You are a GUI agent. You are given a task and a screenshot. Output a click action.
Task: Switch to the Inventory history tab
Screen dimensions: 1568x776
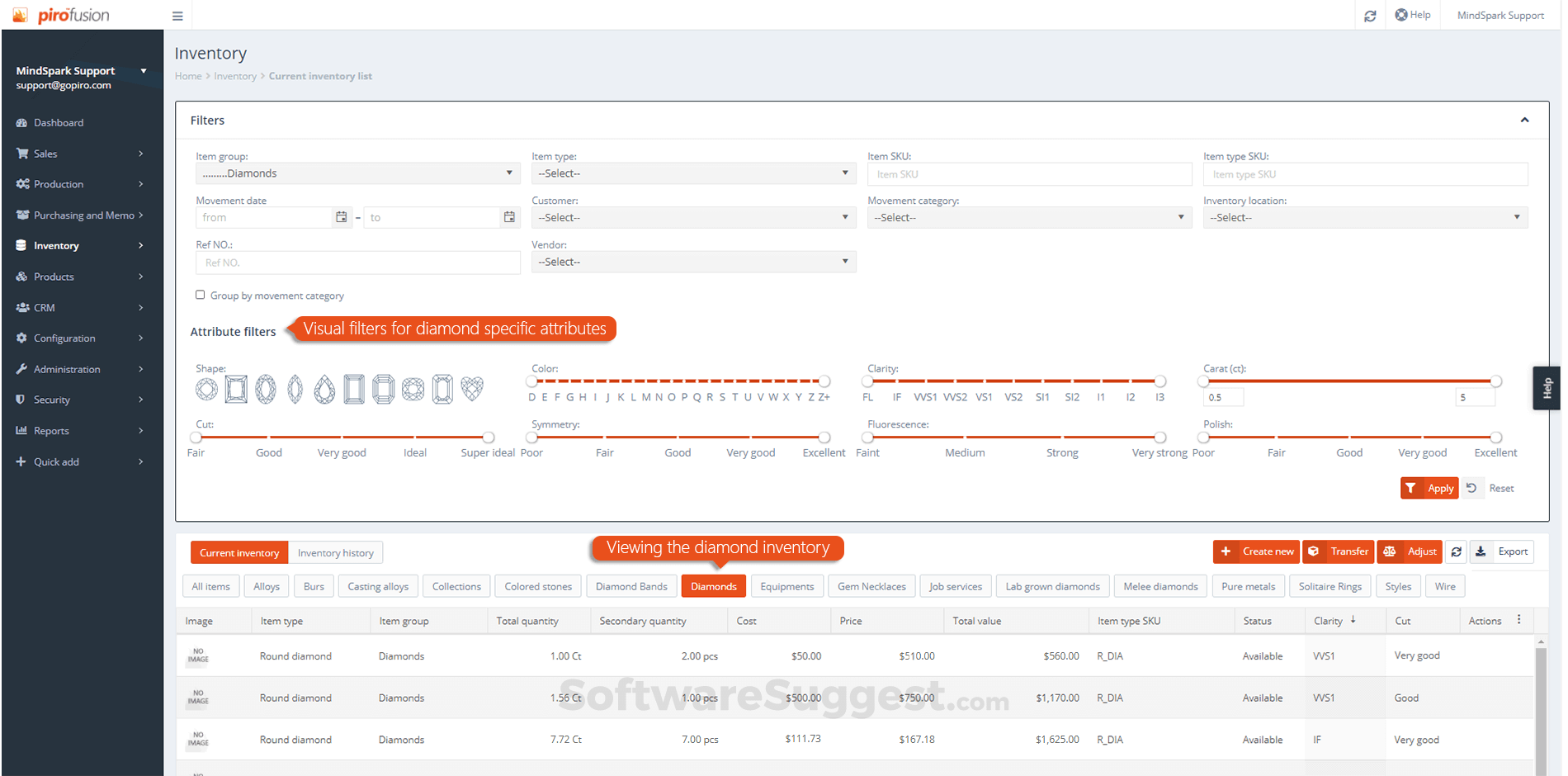click(335, 552)
